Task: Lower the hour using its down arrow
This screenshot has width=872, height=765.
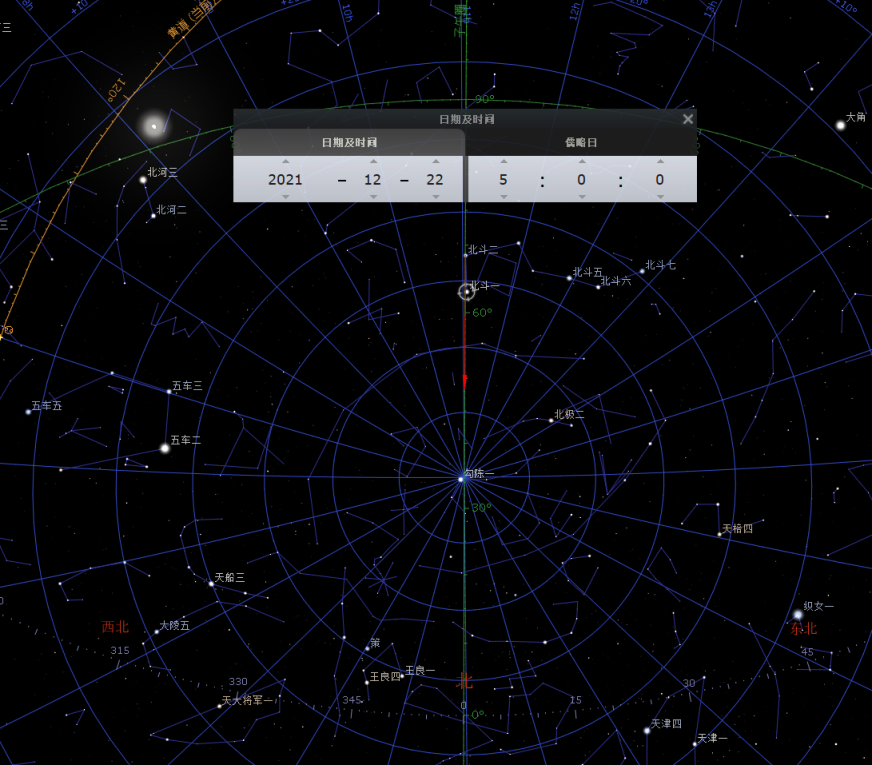Action: tap(503, 197)
